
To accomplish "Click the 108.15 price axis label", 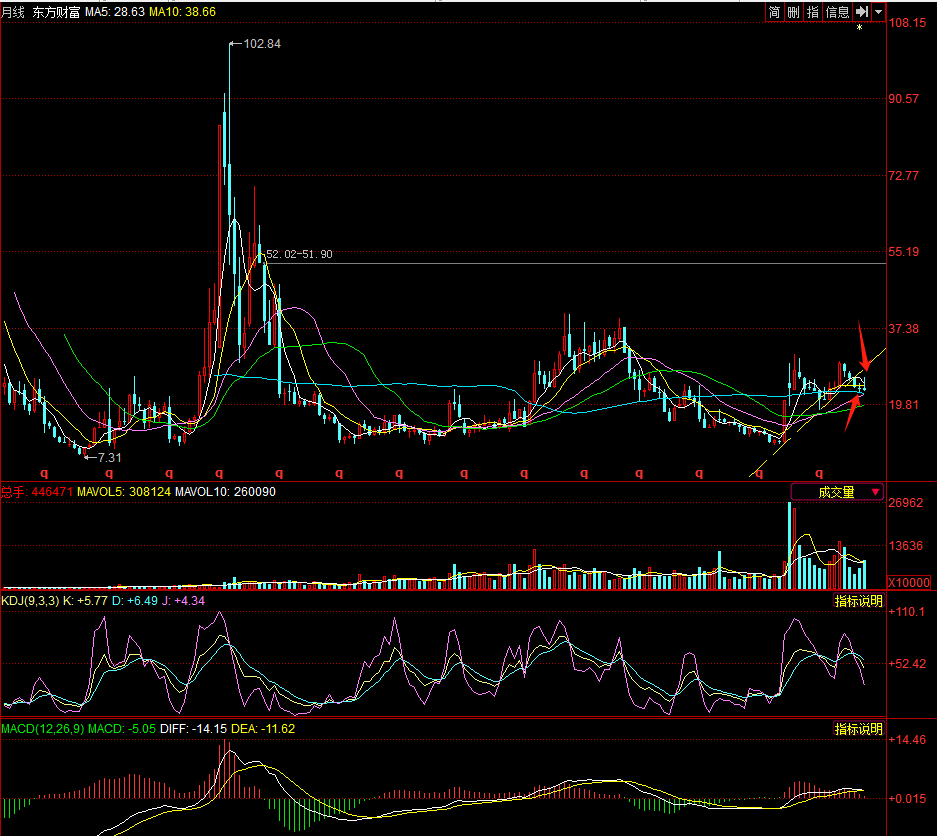I will point(907,23).
